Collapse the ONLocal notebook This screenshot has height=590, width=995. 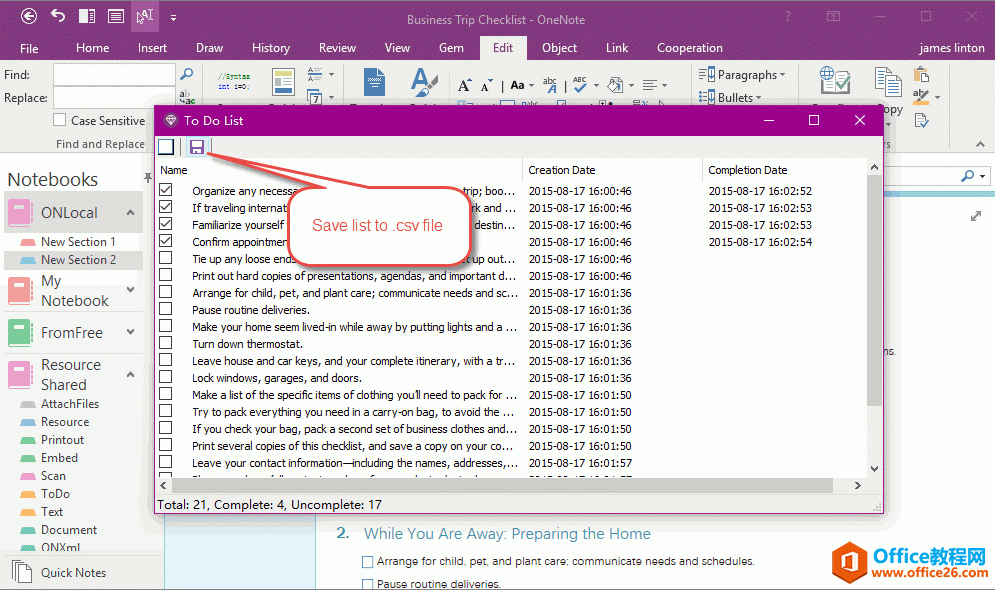130,213
